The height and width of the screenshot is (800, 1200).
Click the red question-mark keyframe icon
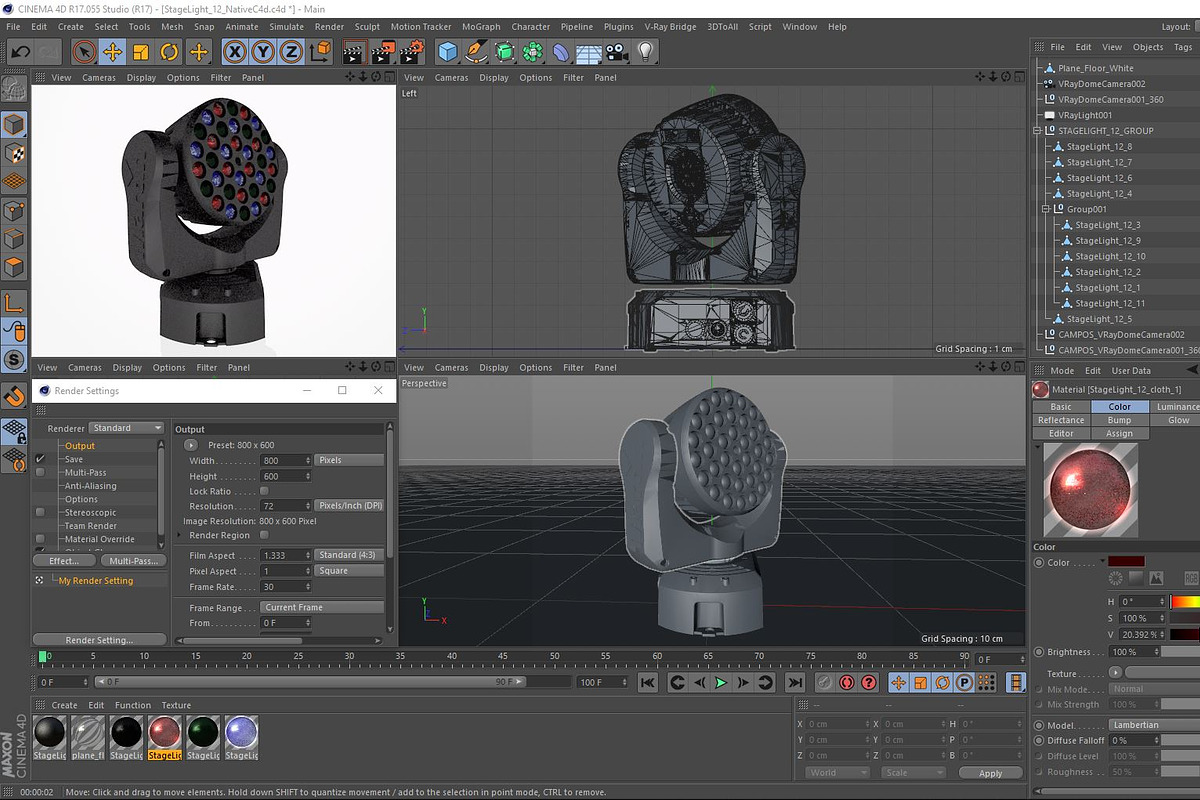click(x=869, y=683)
